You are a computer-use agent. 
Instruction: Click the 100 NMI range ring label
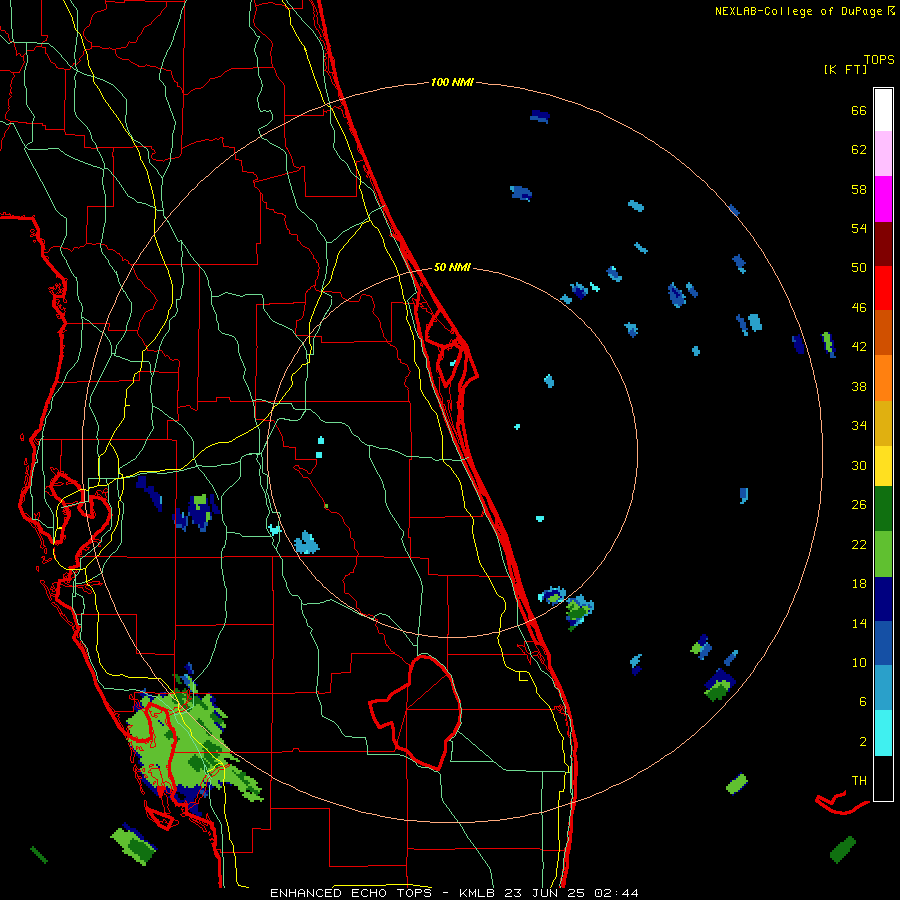click(452, 83)
